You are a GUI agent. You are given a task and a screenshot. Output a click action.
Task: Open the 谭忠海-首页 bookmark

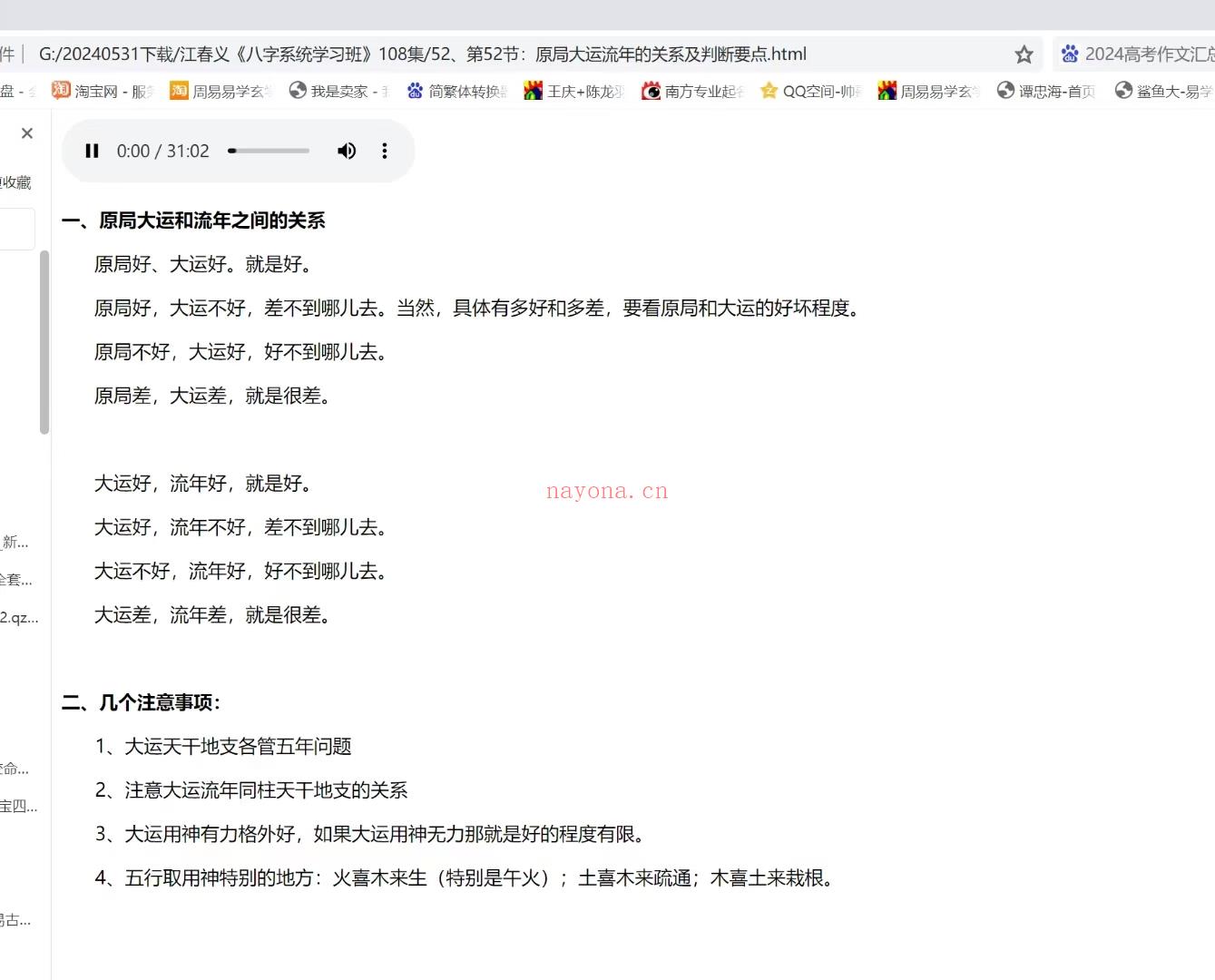tap(1046, 91)
